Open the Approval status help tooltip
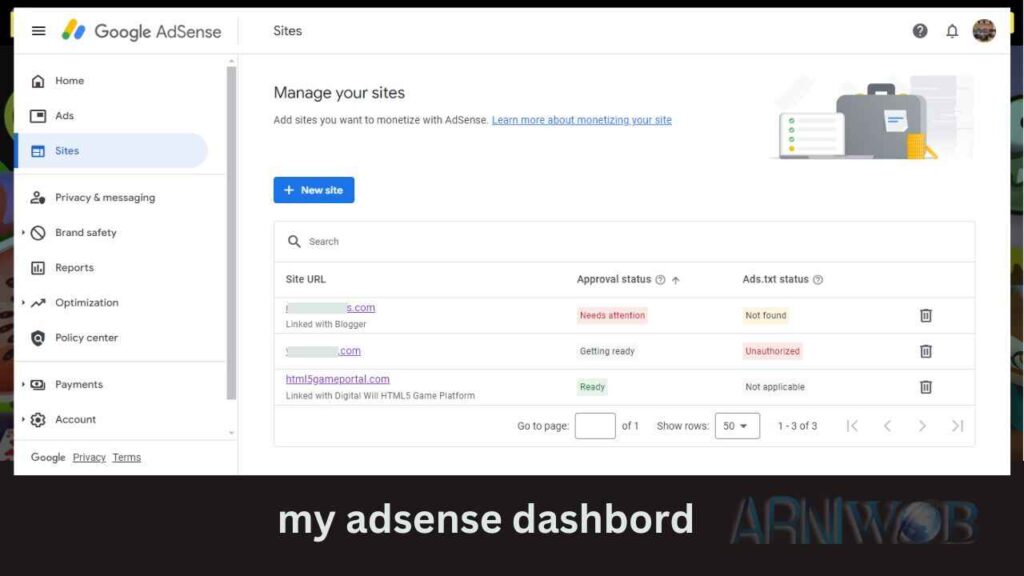Image resolution: width=1024 pixels, height=576 pixels. [659, 279]
